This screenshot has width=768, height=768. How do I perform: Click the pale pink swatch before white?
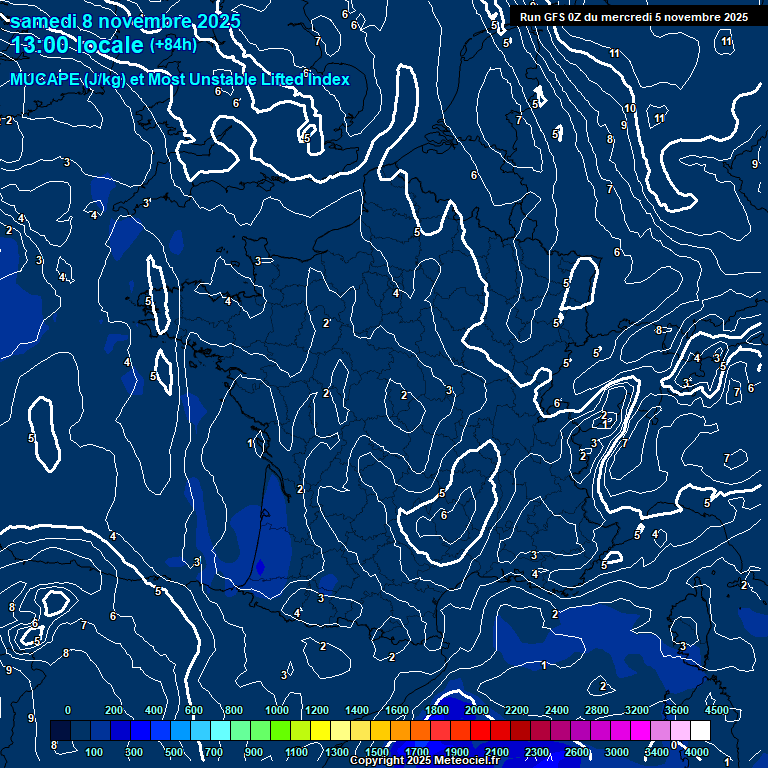pyautogui.click(x=680, y=730)
